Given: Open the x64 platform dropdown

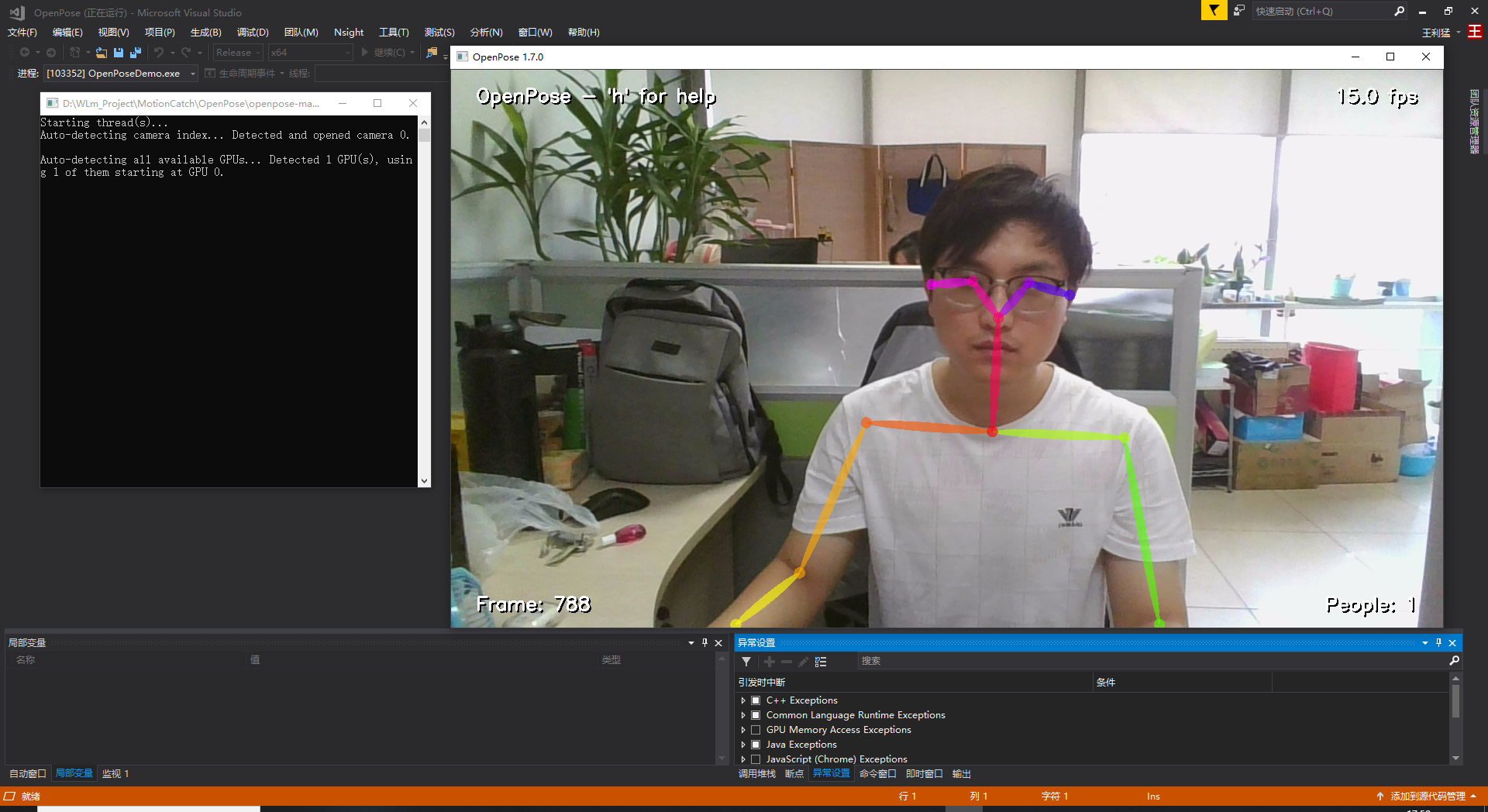Looking at the screenshot, I should click(311, 52).
